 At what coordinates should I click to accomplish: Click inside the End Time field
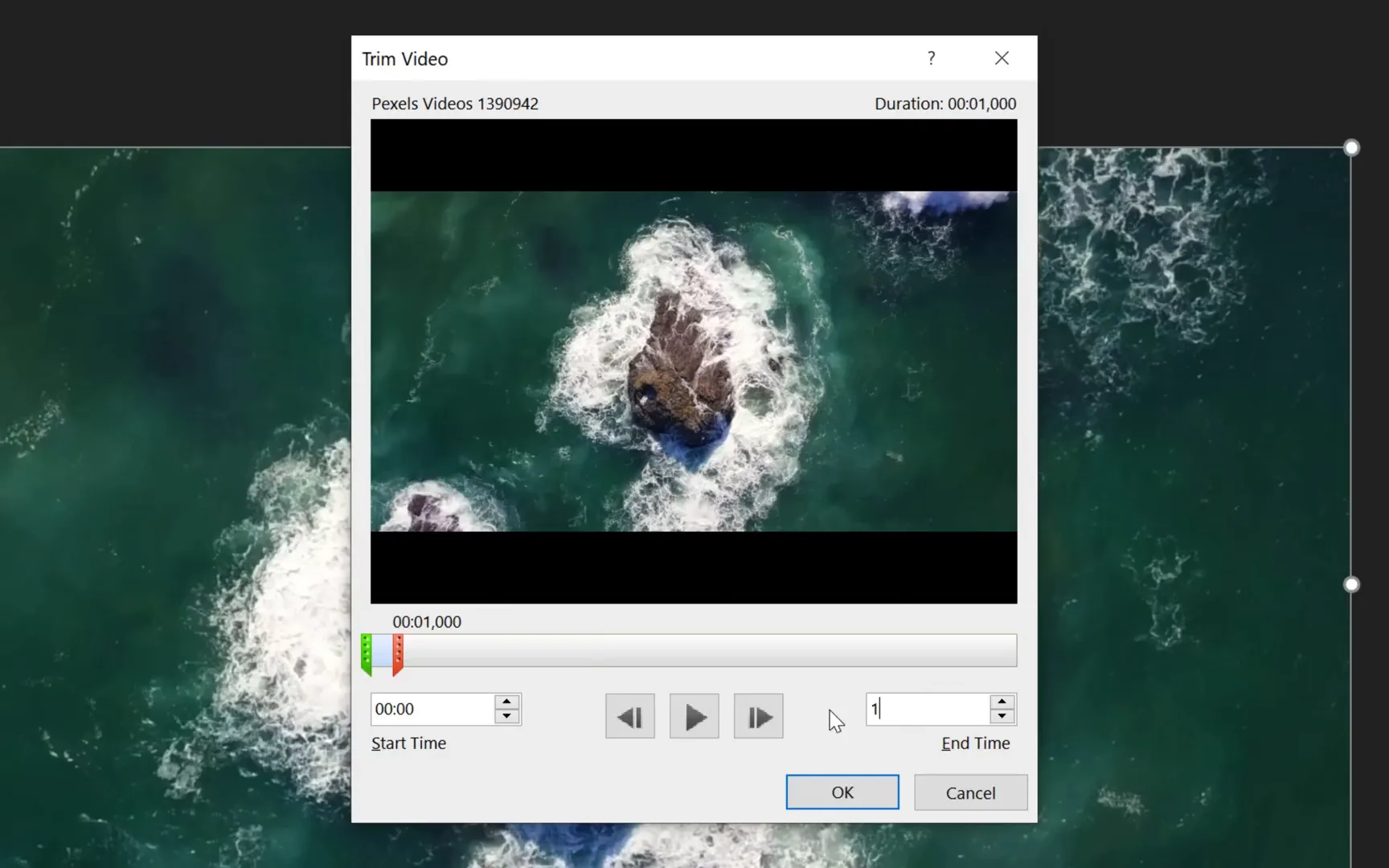(x=924, y=709)
